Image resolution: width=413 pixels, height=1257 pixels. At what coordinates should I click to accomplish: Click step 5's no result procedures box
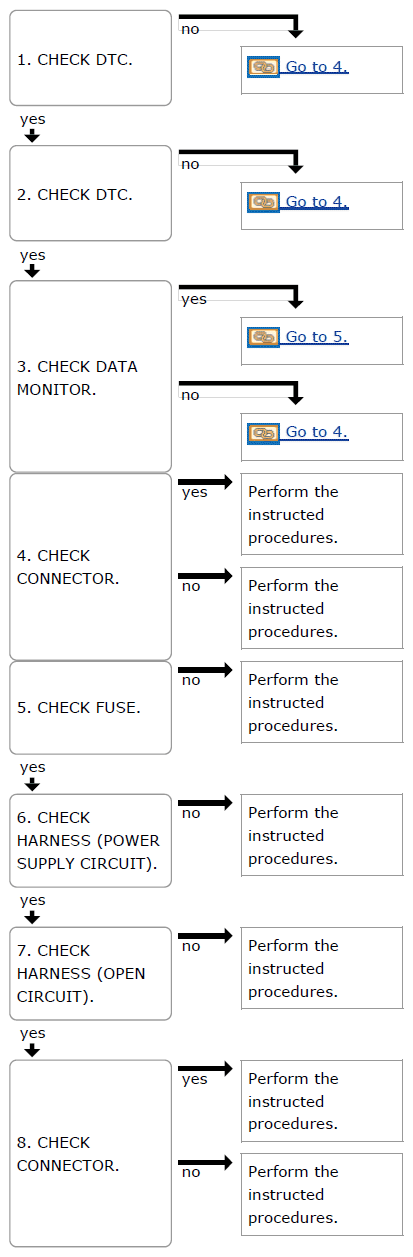coord(322,702)
